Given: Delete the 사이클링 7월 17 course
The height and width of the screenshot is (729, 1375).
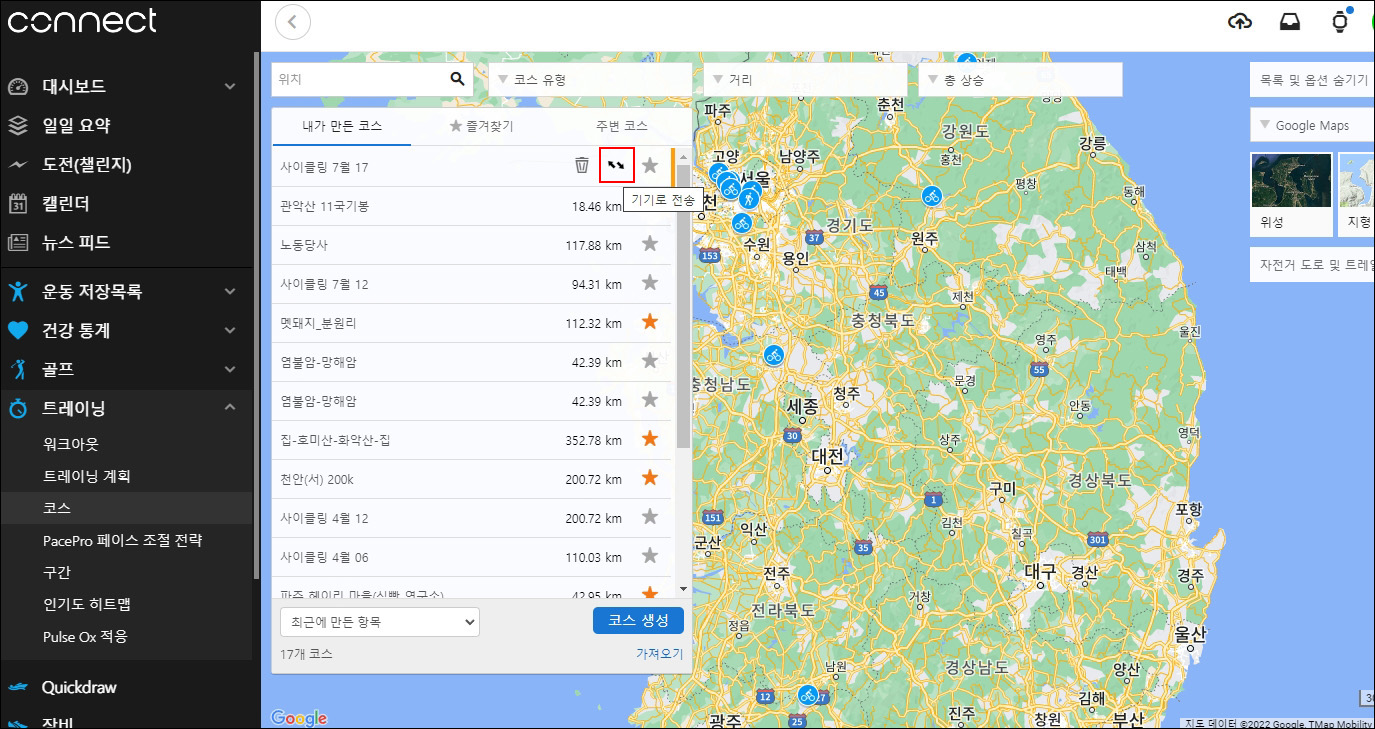Looking at the screenshot, I should 582,165.
